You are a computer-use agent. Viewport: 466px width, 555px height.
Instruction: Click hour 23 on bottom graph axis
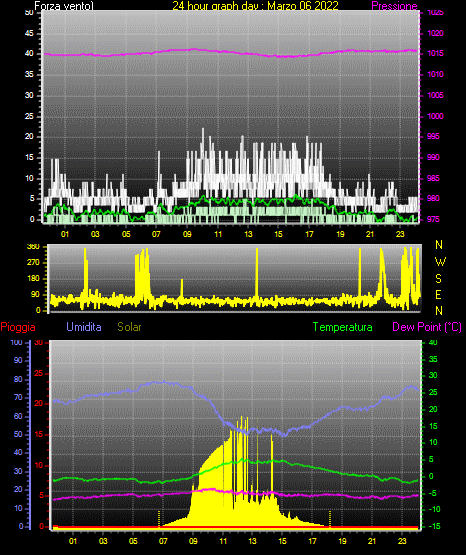tap(402, 541)
